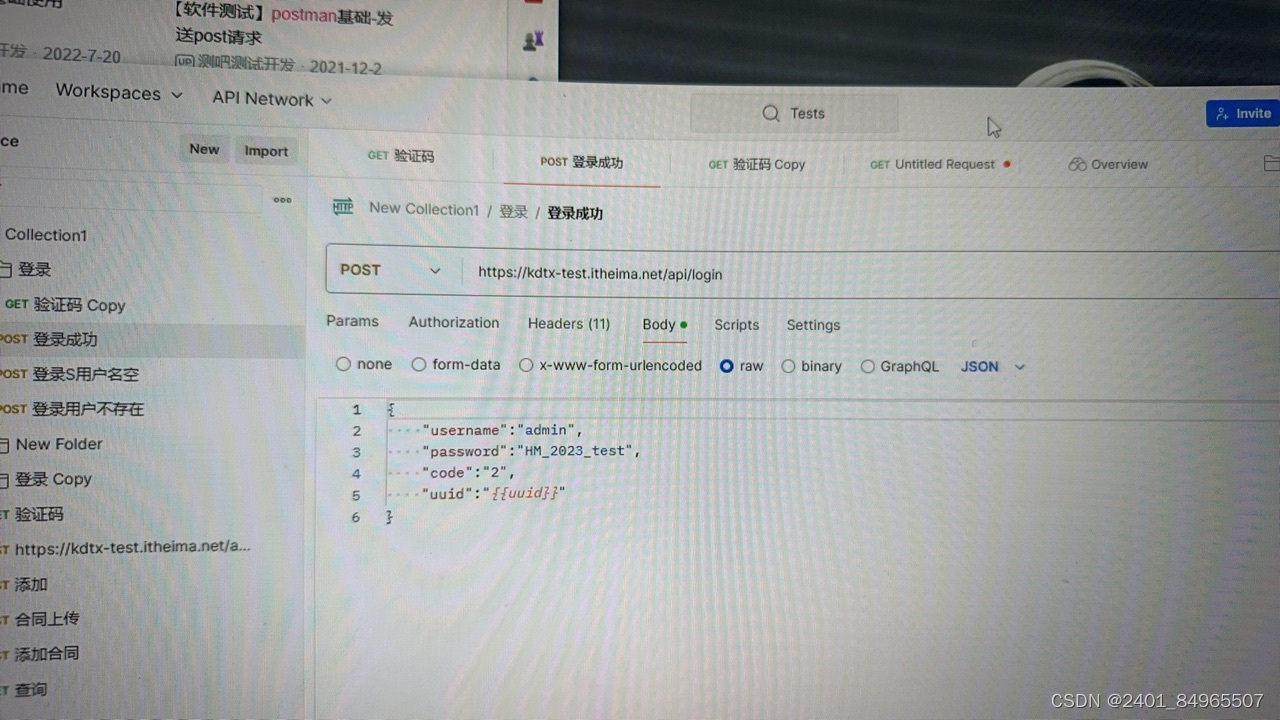
Task: Select x-www-form-urlencoded body type
Action: [526, 366]
